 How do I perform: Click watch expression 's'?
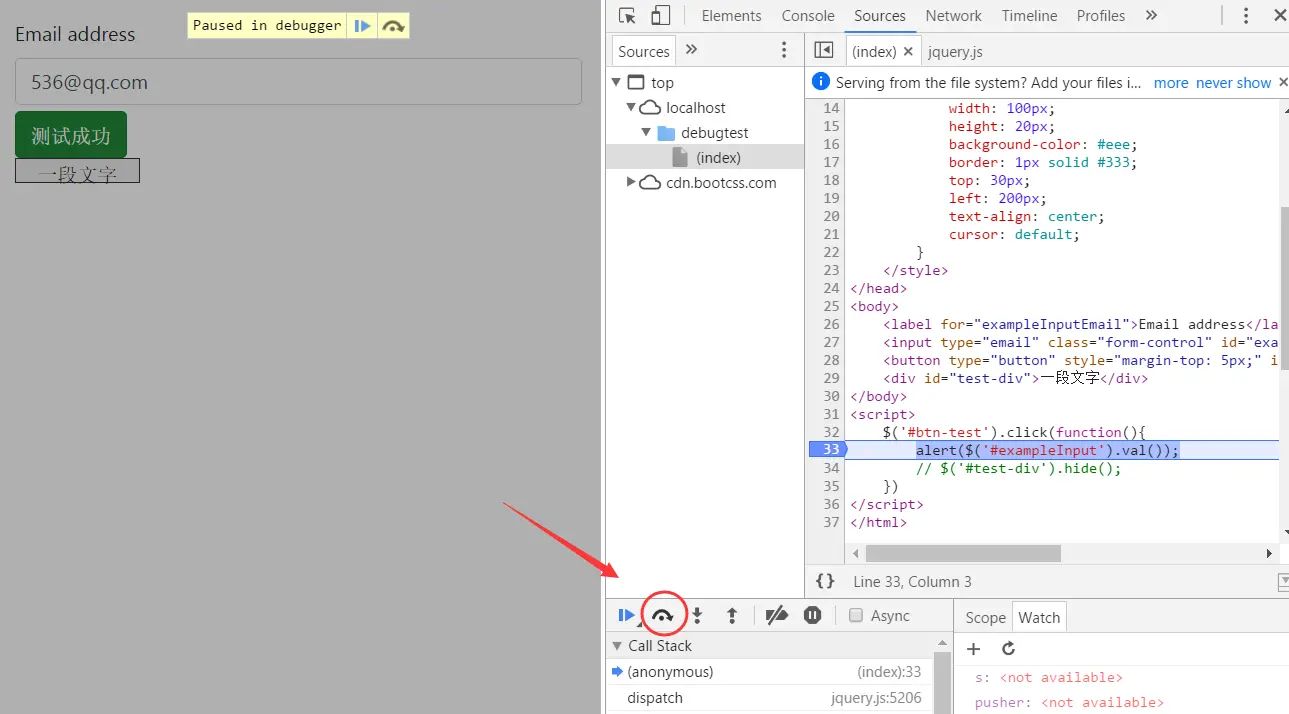[x=1048, y=678]
